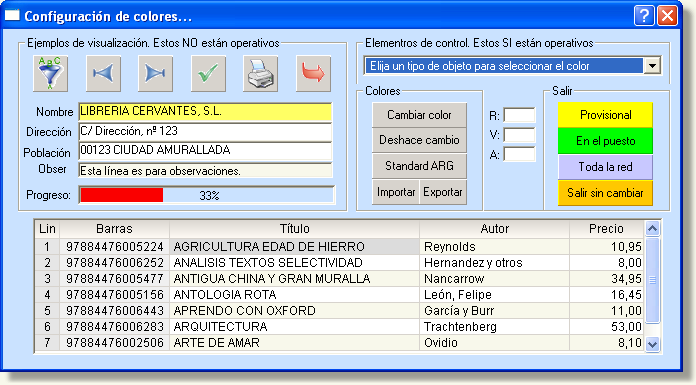696x385 pixels.
Task: Click the lavender Toda la red button
Action: (605, 167)
